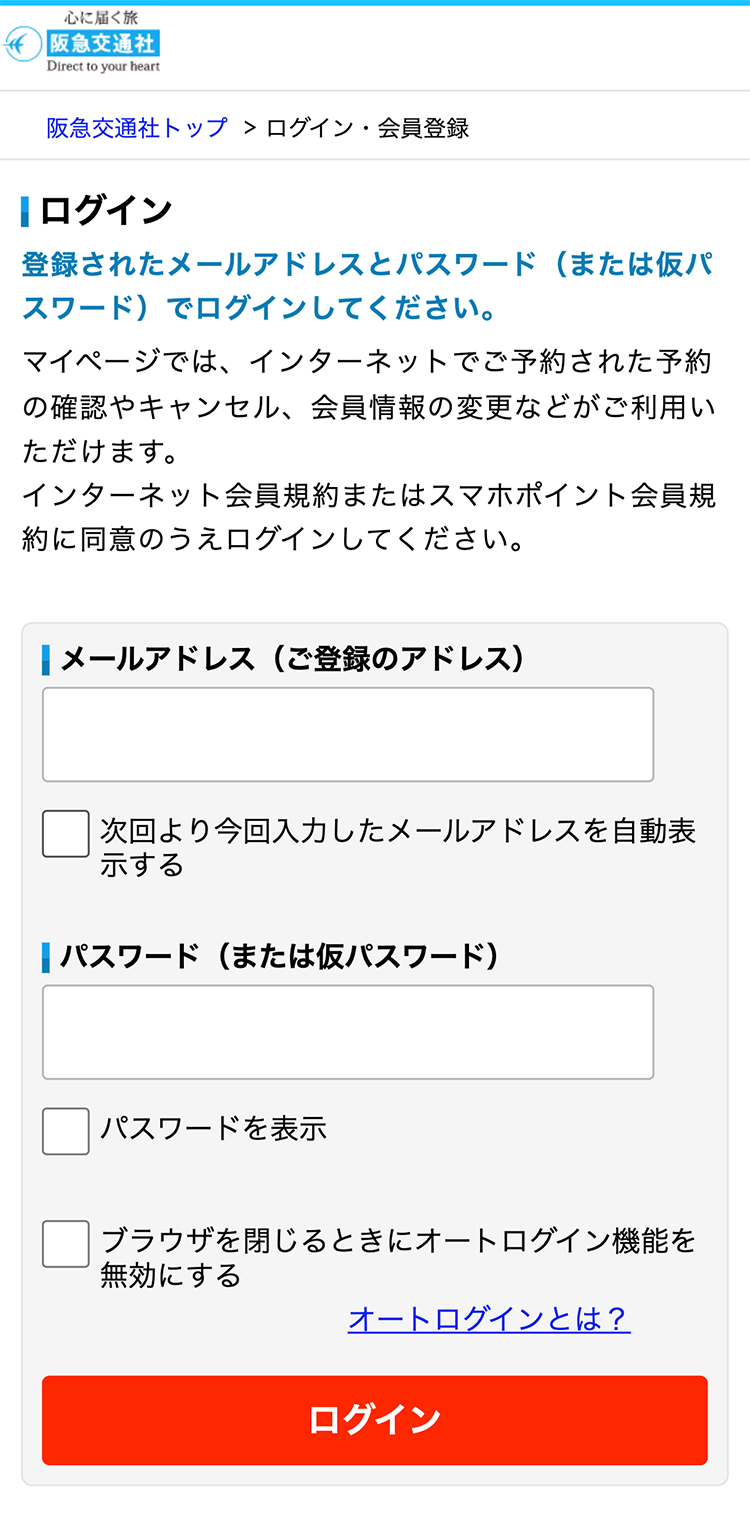Click the Direct to your heart tagline
Screen dimensions: 750x1520
coord(103,67)
